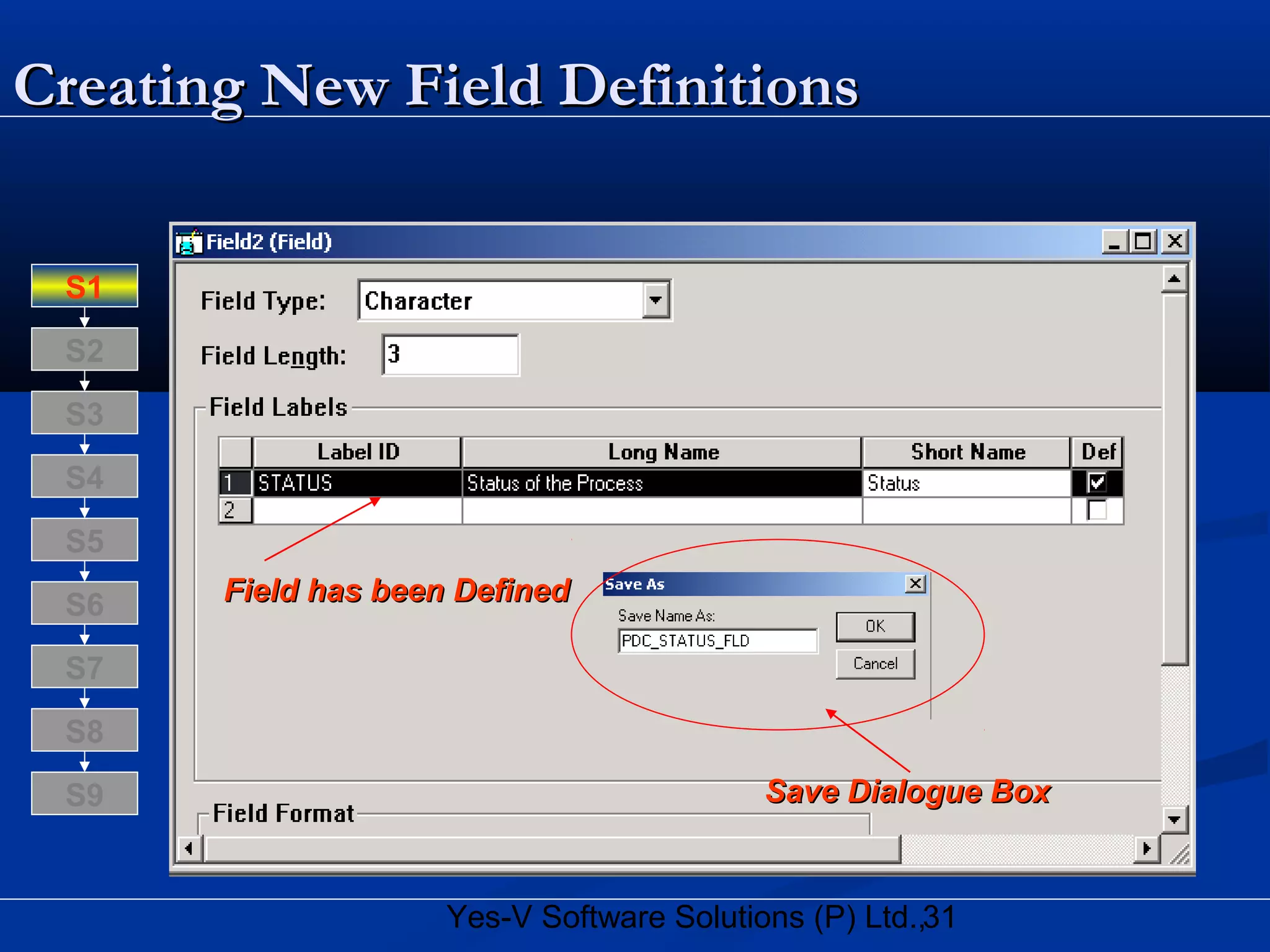Click the vertical scrollbar thumb
Image resolution: width=1270 pixels, height=952 pixels.
tap(1174, 479)
